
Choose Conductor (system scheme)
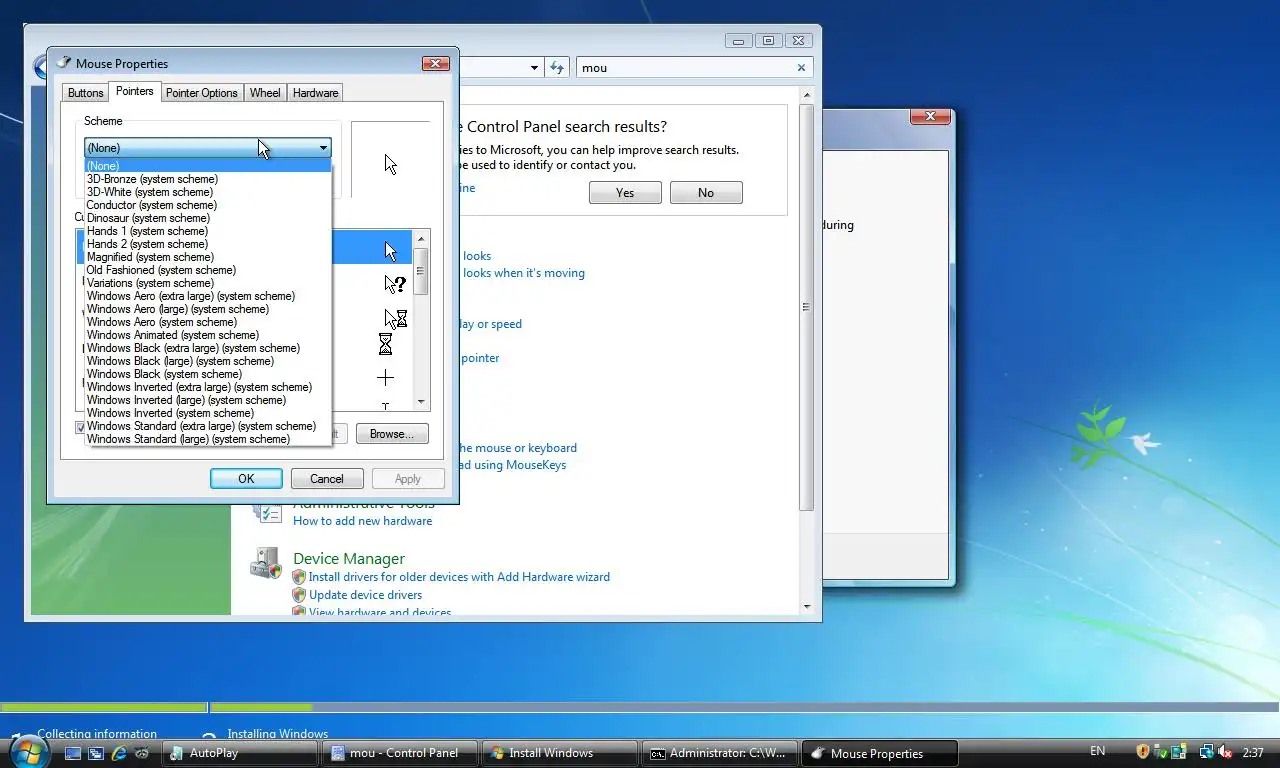click(207, 205)
